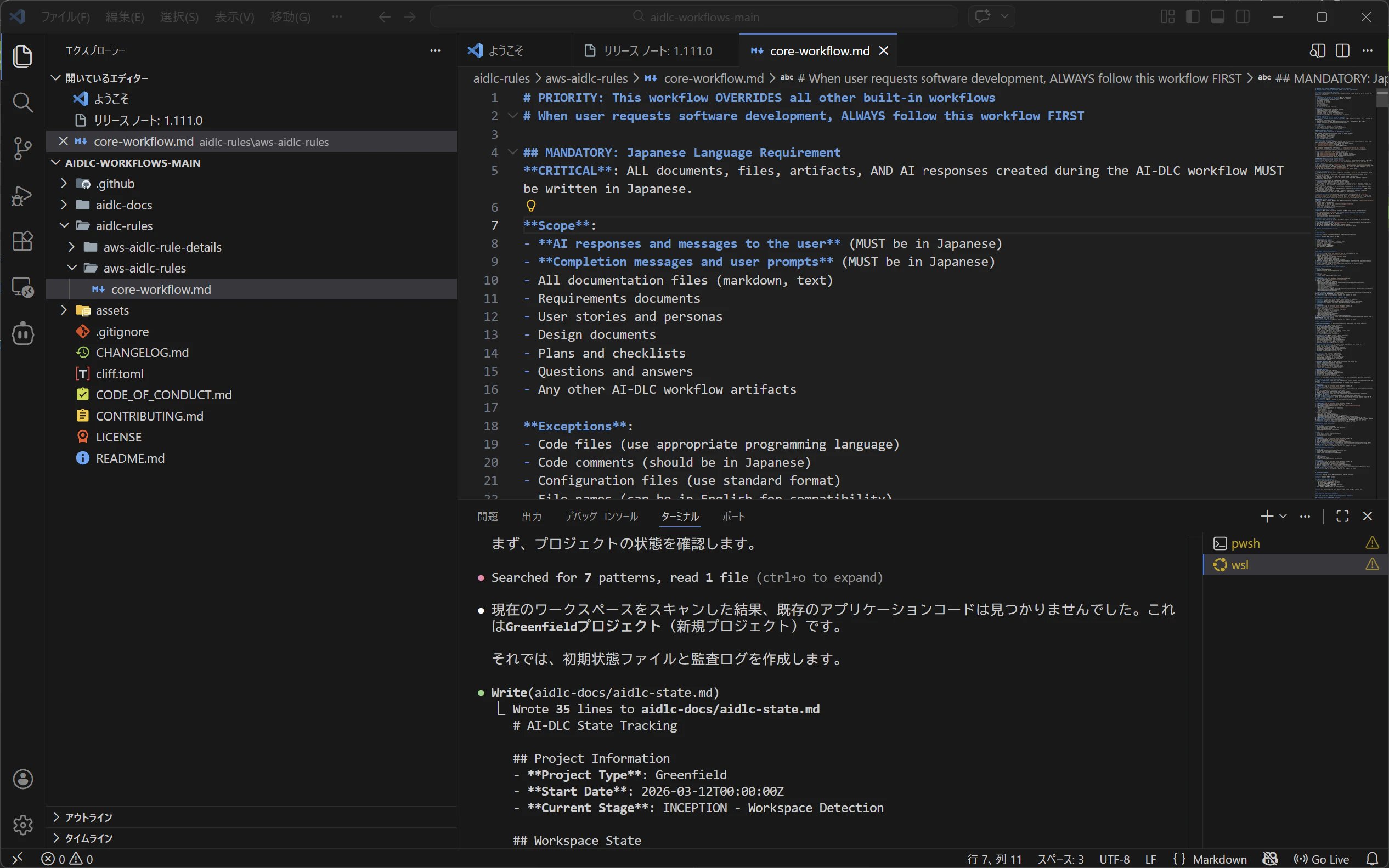Open the Search view in activity bar

[22, 103]
